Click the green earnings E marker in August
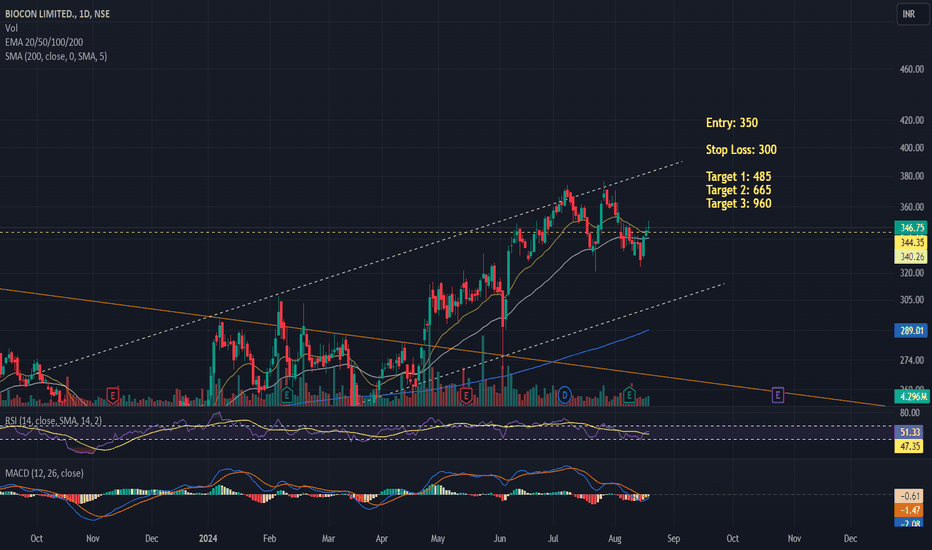Viewport: 932px width, 550px height. click(629, 394)
